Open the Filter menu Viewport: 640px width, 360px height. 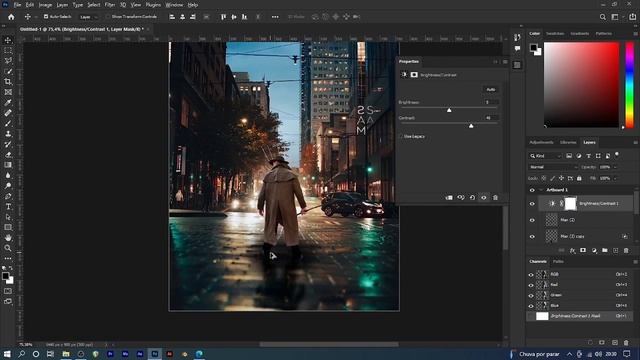click(110, 5)
